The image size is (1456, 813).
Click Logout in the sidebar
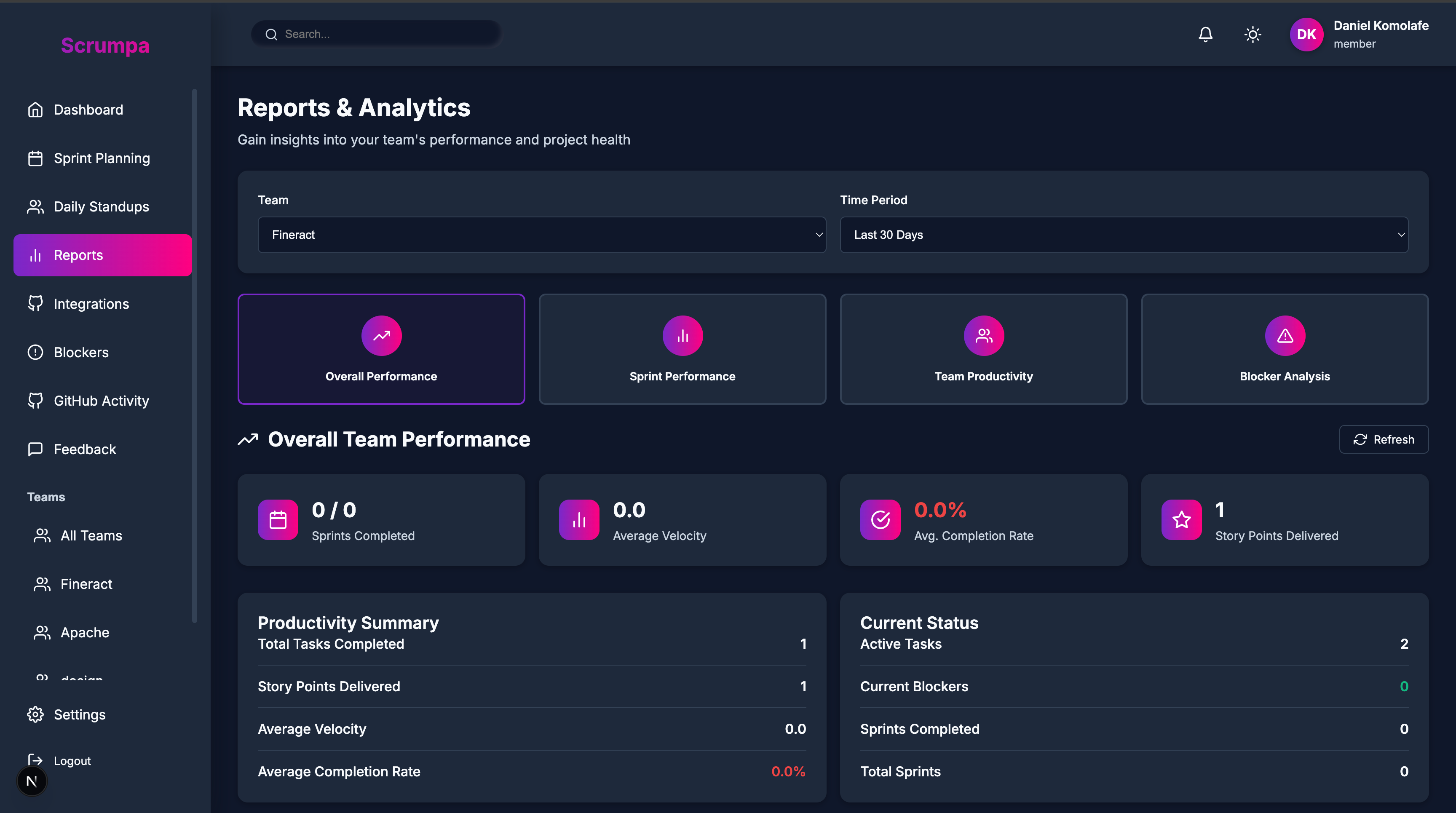72,760
